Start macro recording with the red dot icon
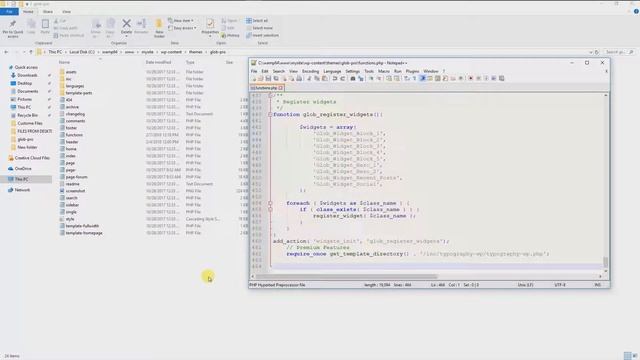Image resolution: width=640 pixels, height=360 pixels. tap(470, 78)
